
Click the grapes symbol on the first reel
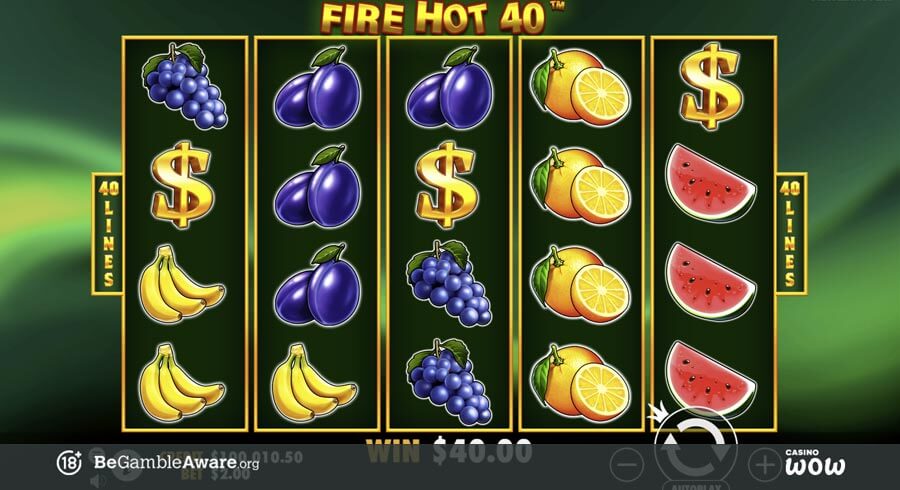(x=184, y=86)
